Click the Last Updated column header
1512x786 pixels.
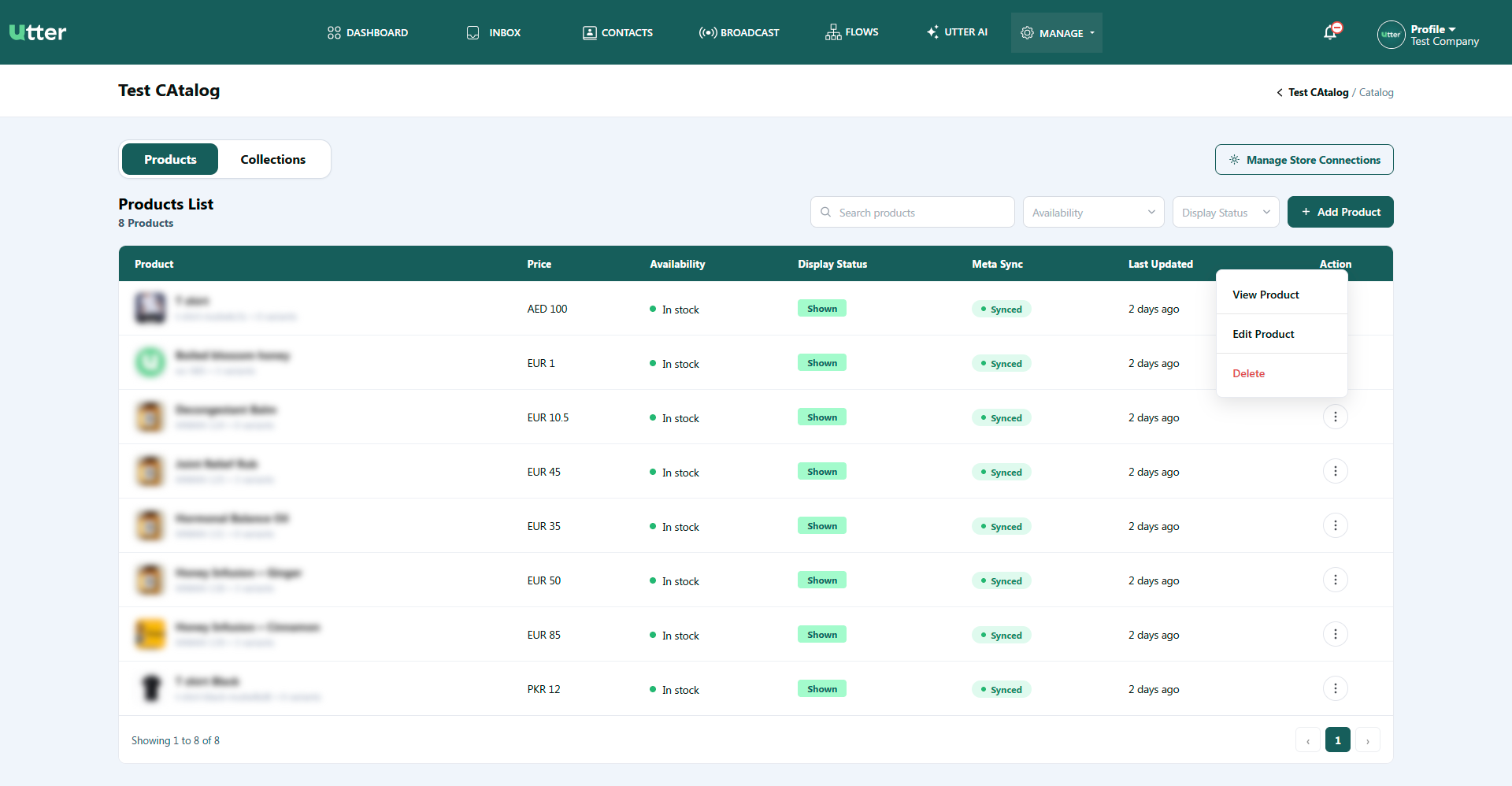[1160, 264]
